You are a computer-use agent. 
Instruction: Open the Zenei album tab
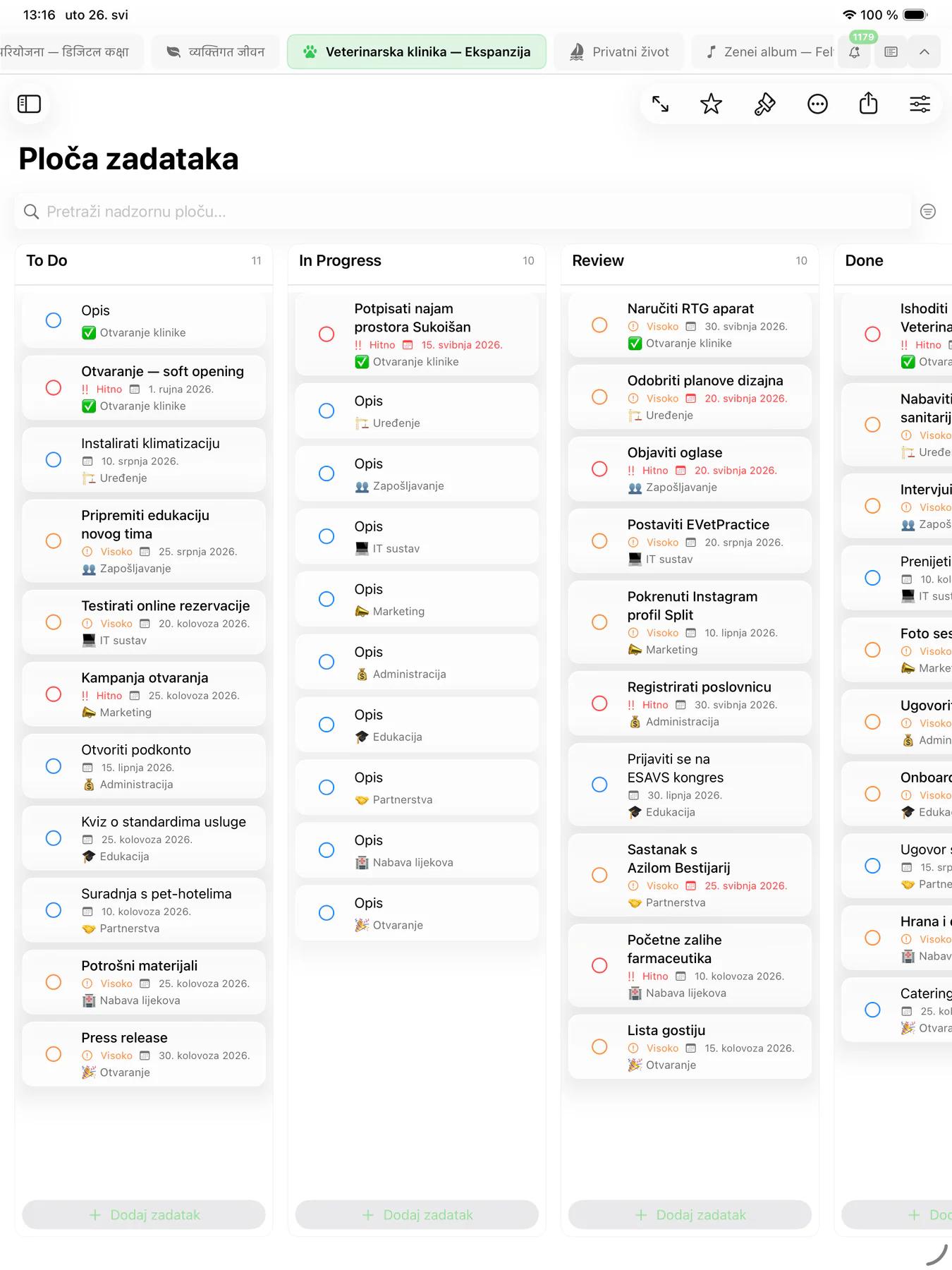765,52
